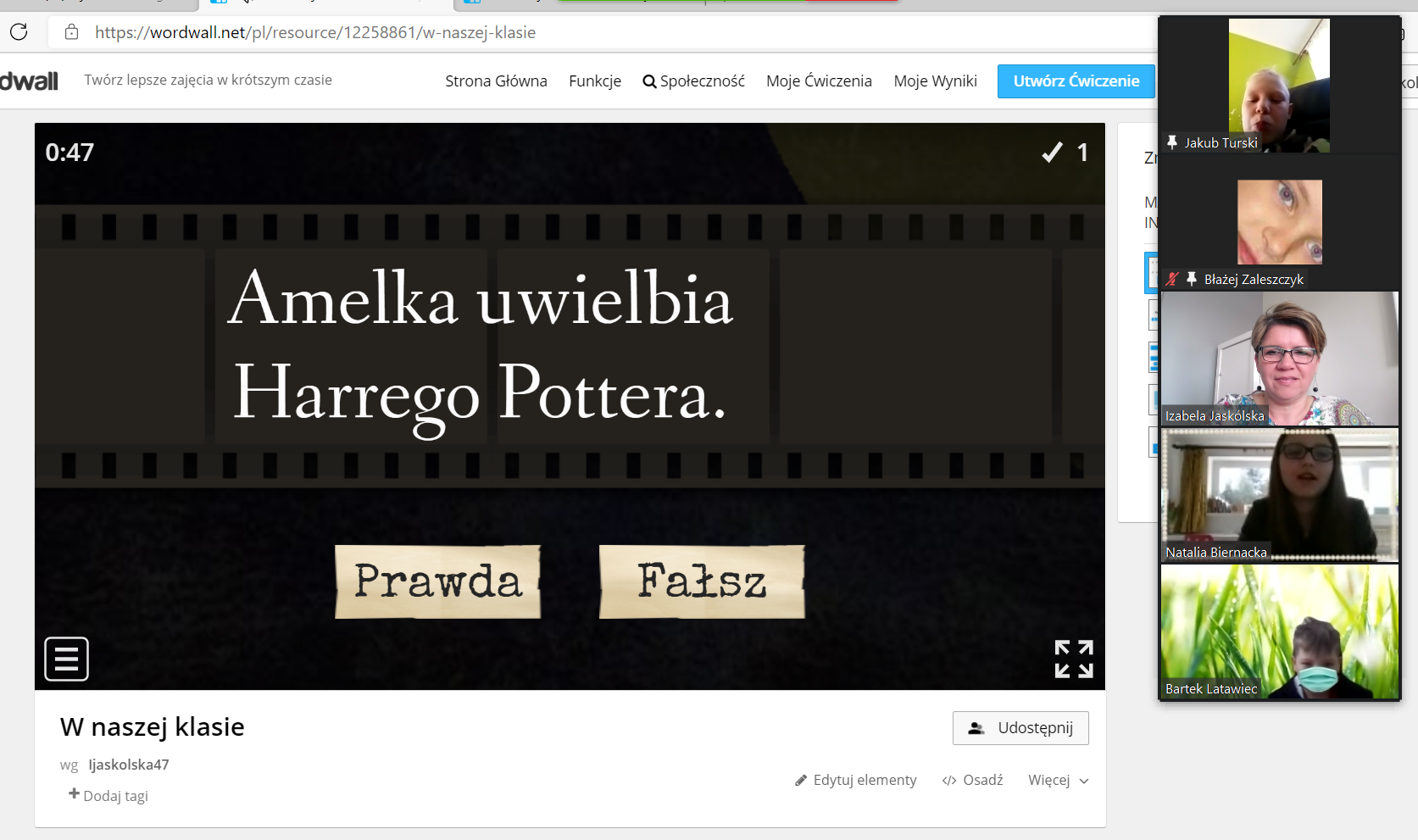Open Edytuj elementy link

tap(856, 780)
